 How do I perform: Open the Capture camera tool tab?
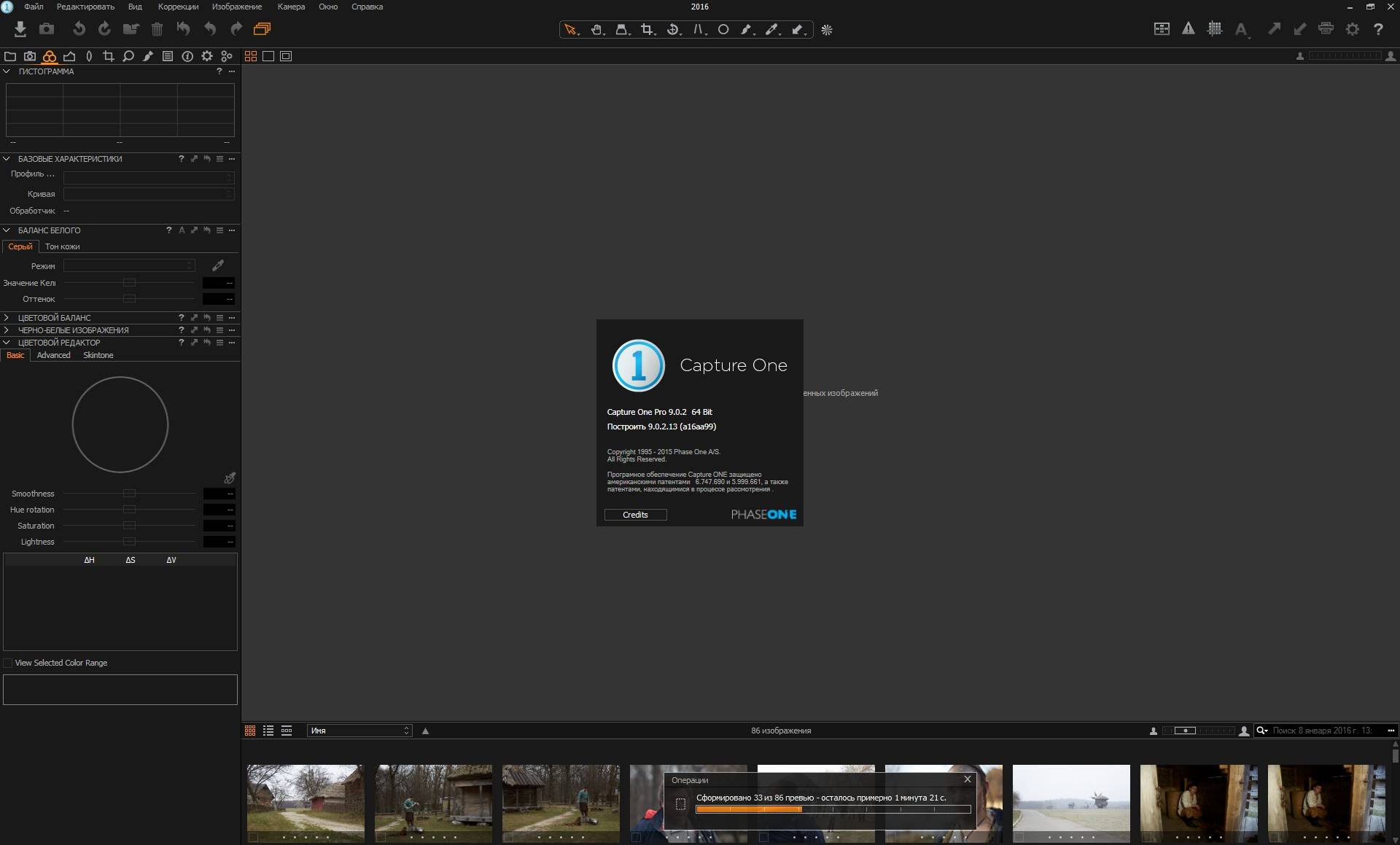click(30, 56)
